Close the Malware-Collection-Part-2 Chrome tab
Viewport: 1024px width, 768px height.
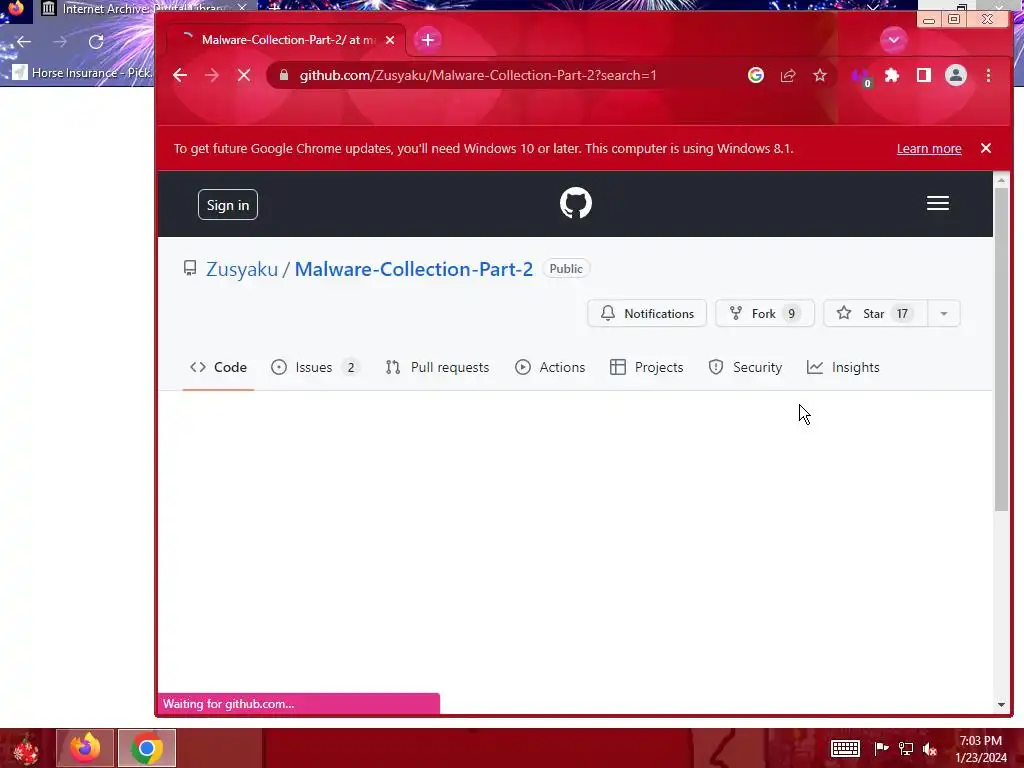point(390,40)
